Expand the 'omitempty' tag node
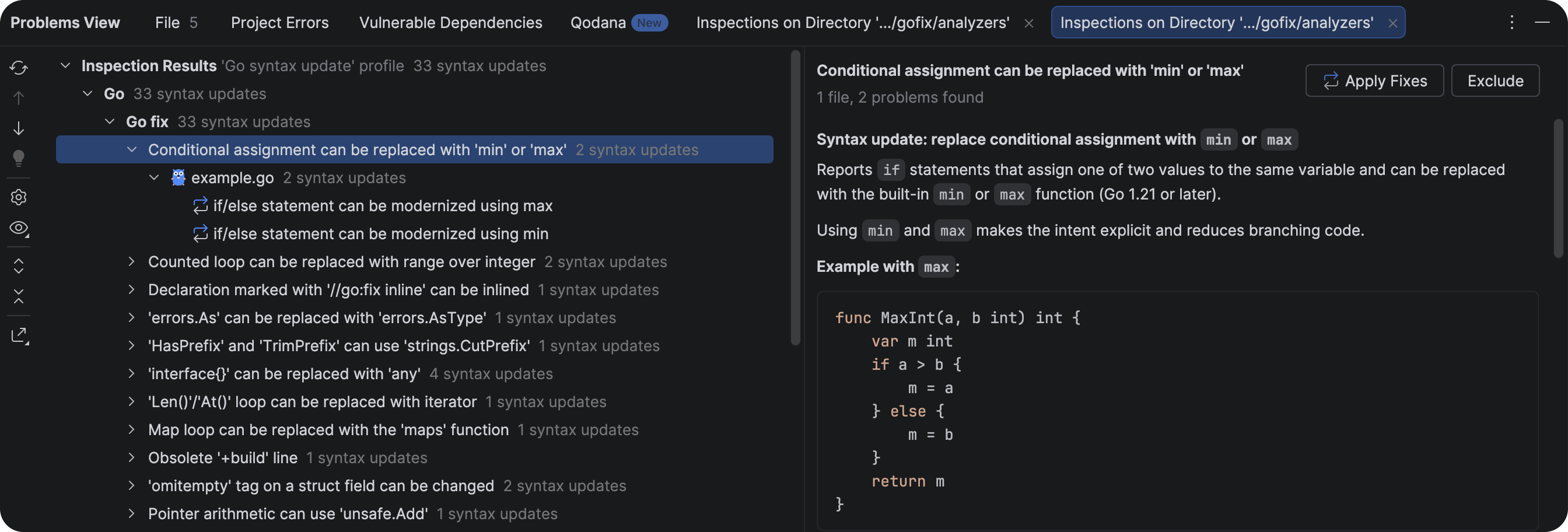 [x=131, y=486]
